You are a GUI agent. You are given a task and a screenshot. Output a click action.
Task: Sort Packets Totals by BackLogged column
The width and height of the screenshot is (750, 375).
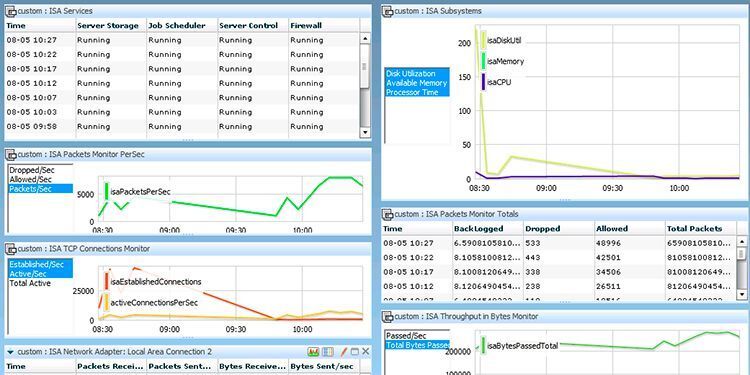(x=488, y=229)
